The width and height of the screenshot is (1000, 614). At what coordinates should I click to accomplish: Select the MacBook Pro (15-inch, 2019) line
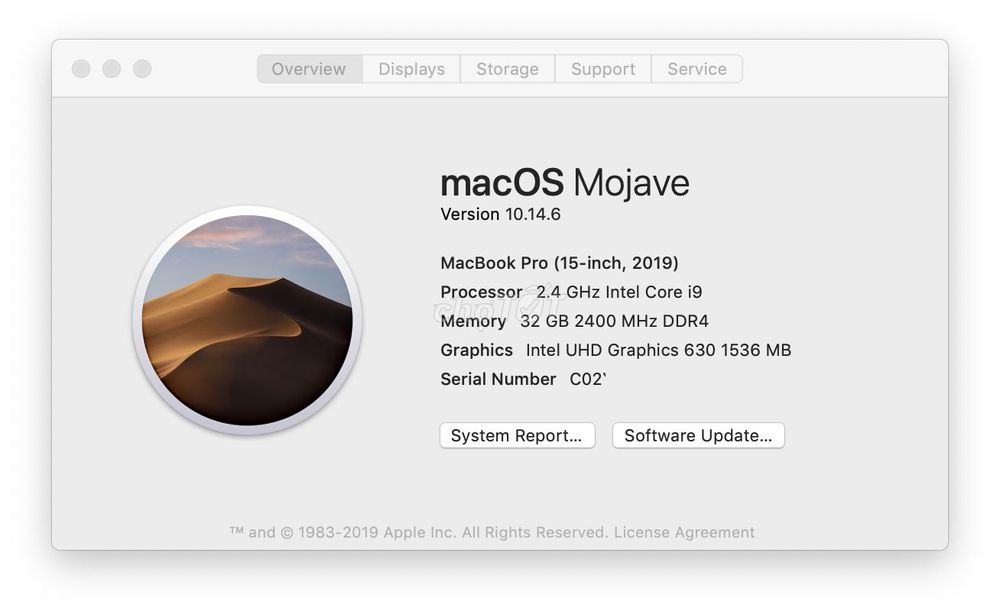point(559,263)
